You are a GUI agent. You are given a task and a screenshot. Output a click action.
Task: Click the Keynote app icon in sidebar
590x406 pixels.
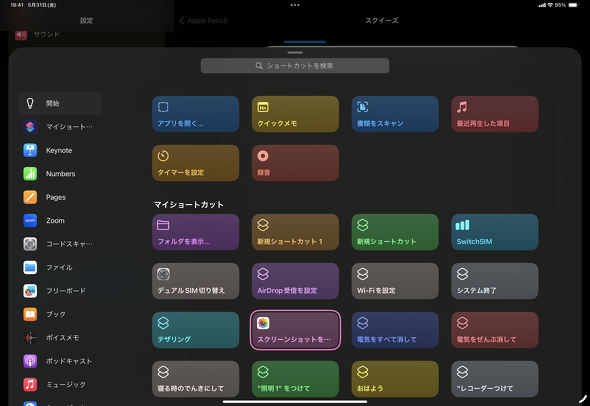click(x=30, y=150)
